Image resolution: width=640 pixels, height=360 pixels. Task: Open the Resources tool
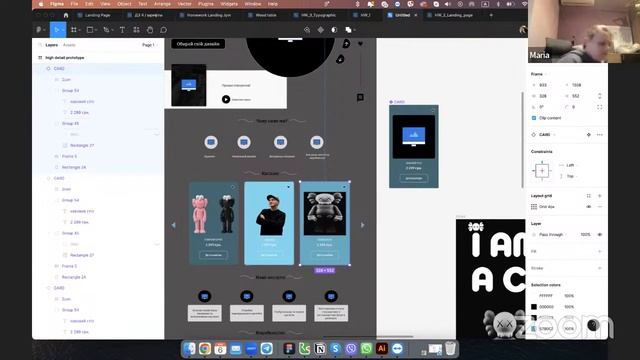tap(136, 30)
